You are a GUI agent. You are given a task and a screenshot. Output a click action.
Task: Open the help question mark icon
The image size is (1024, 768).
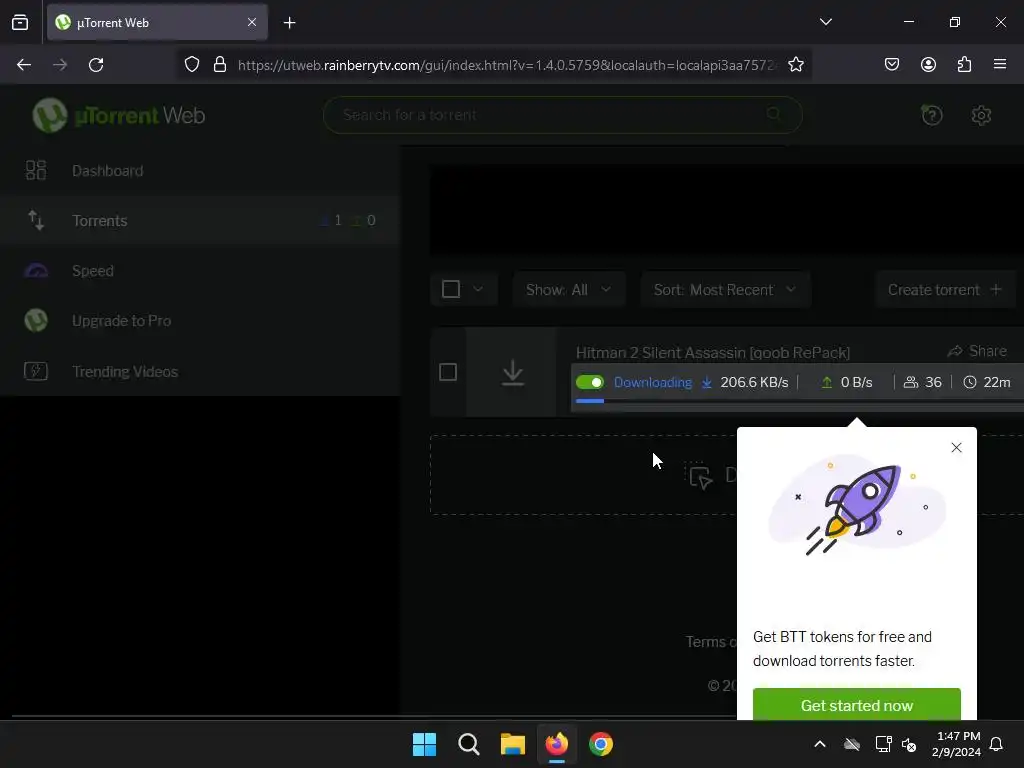pyautogui.click(x=931, y=116)
